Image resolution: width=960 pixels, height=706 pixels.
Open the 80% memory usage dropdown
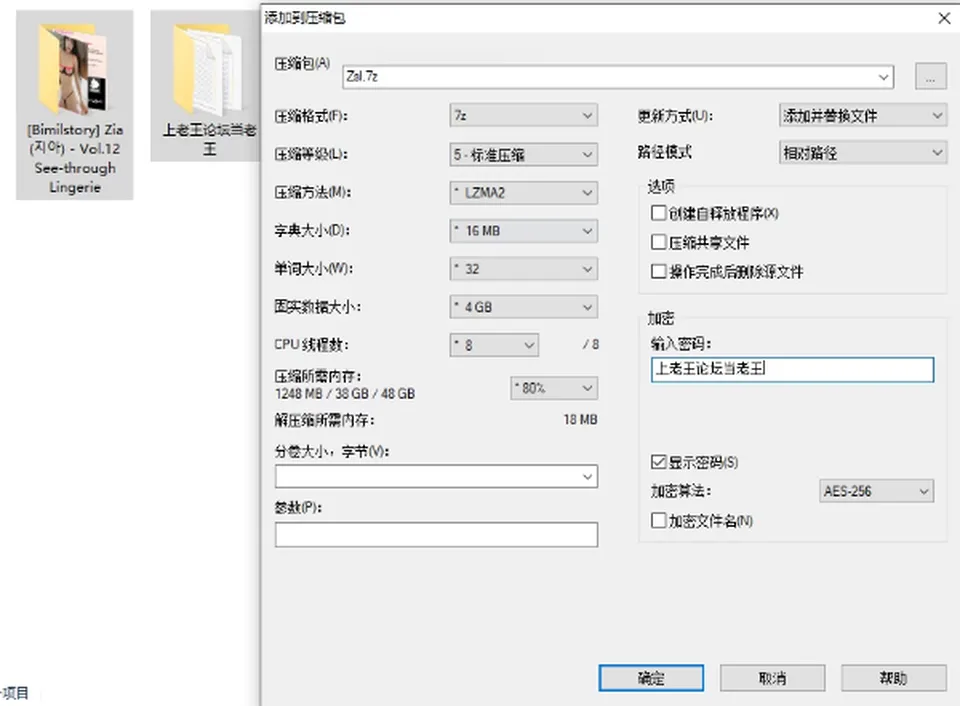coord(554,388)
